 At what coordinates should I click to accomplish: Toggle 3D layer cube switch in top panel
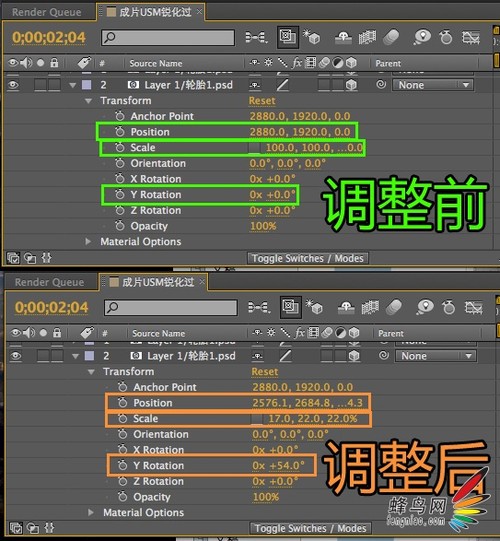pos(351,85)
